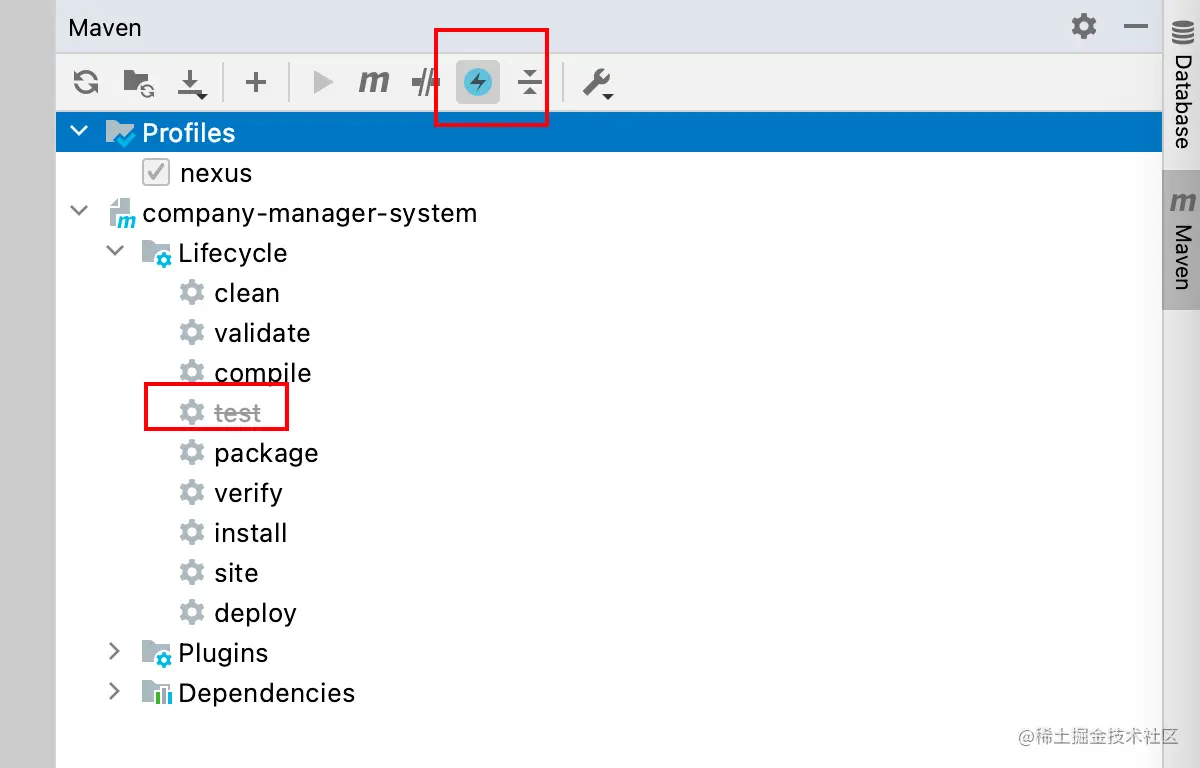Select the company-manager-system project label

point(310,213)
